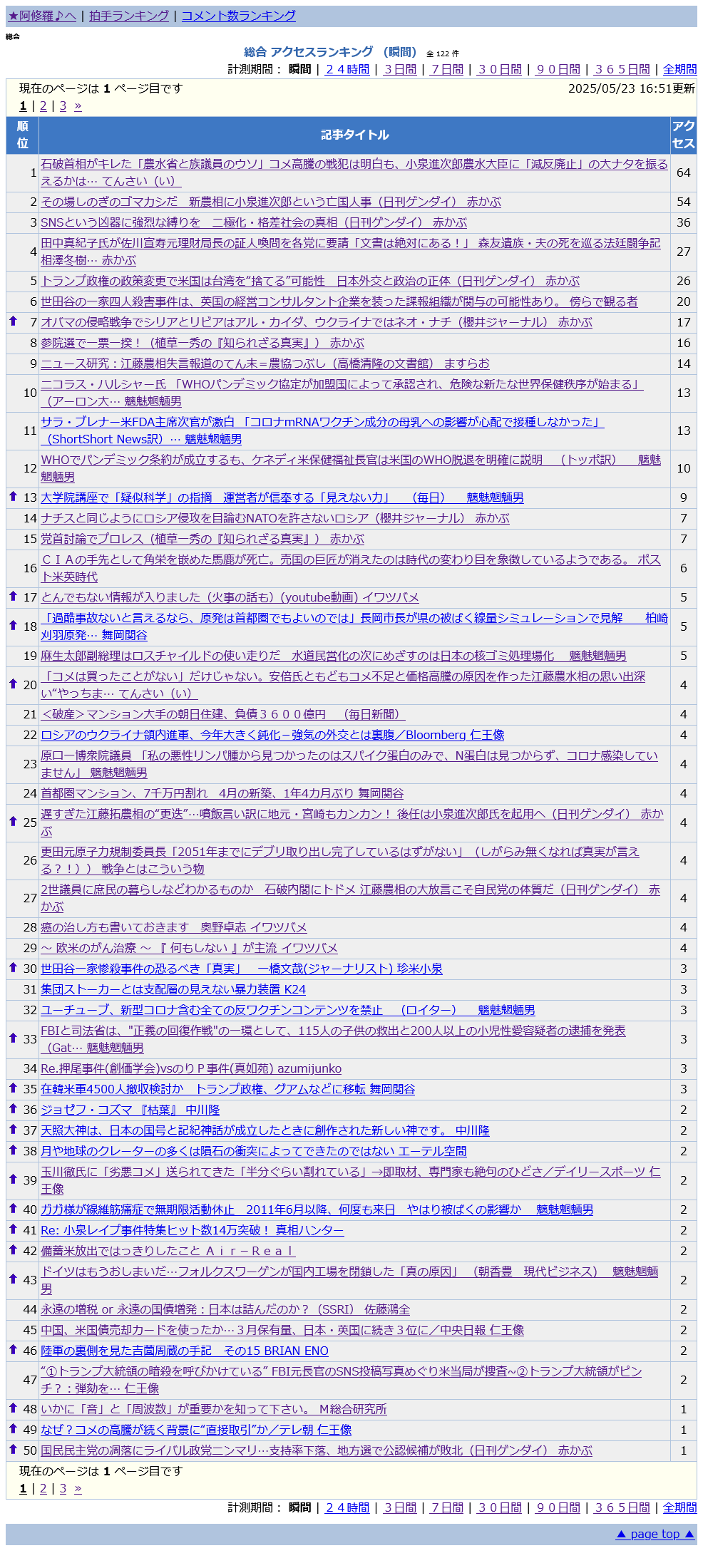Open the 党首討論でプロレス article
The image size is (703, 1568).
(x=202, y=539)
